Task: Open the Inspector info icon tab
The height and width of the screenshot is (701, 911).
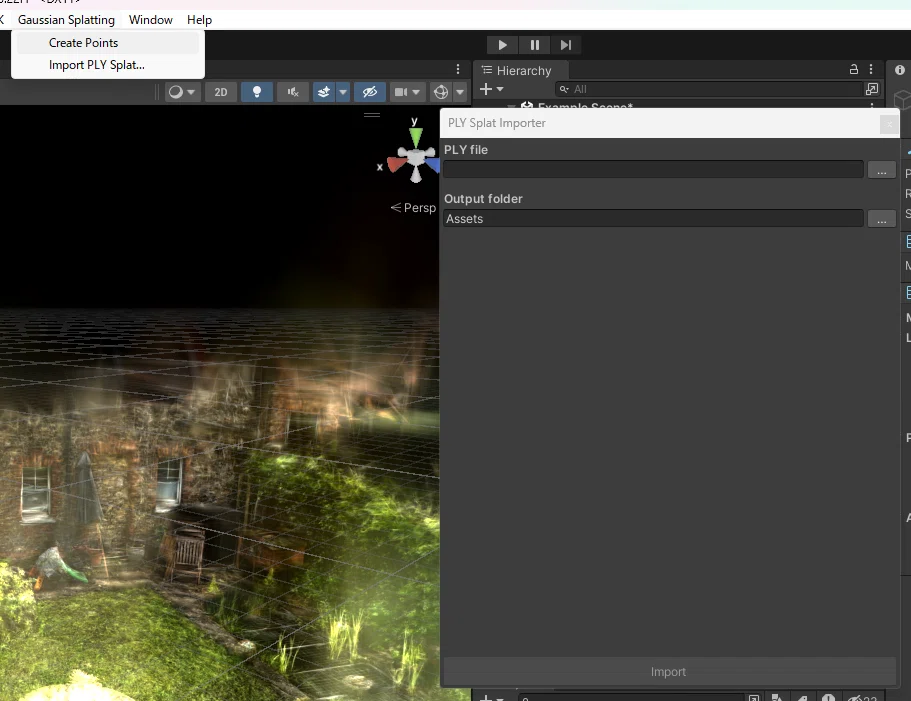Action: (899, 70)
